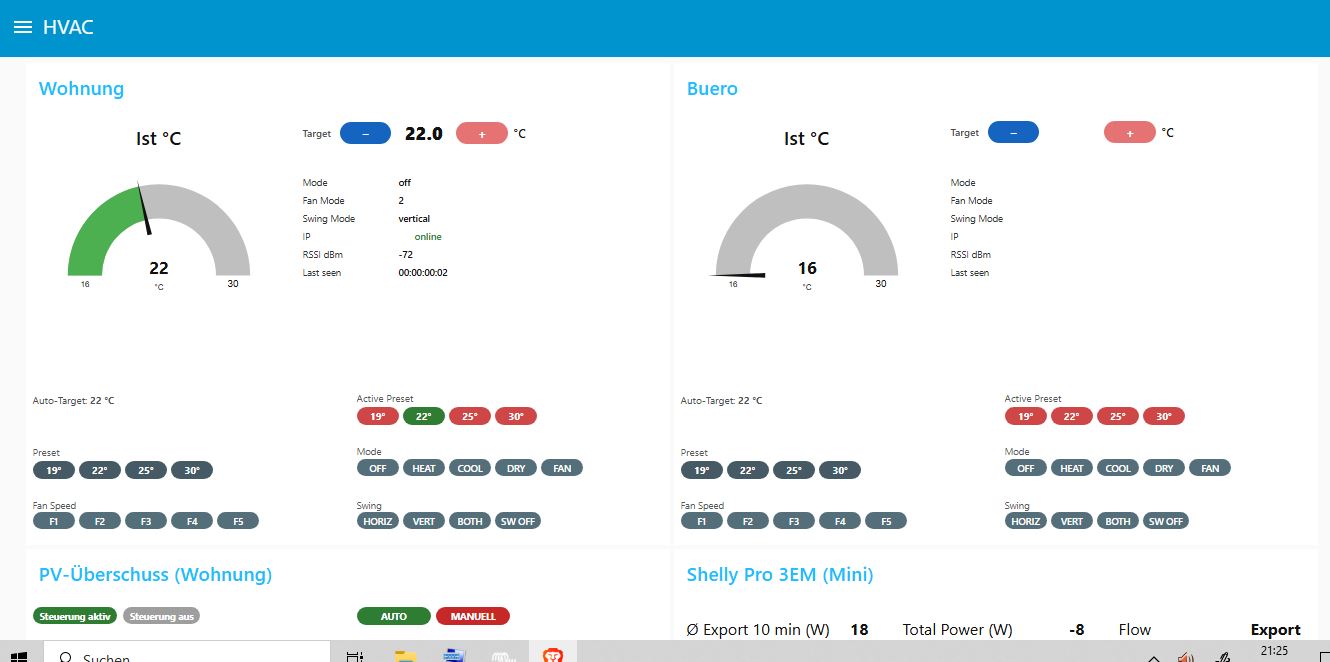Select Wohnung fan speed F3

(x=145, y=521)
